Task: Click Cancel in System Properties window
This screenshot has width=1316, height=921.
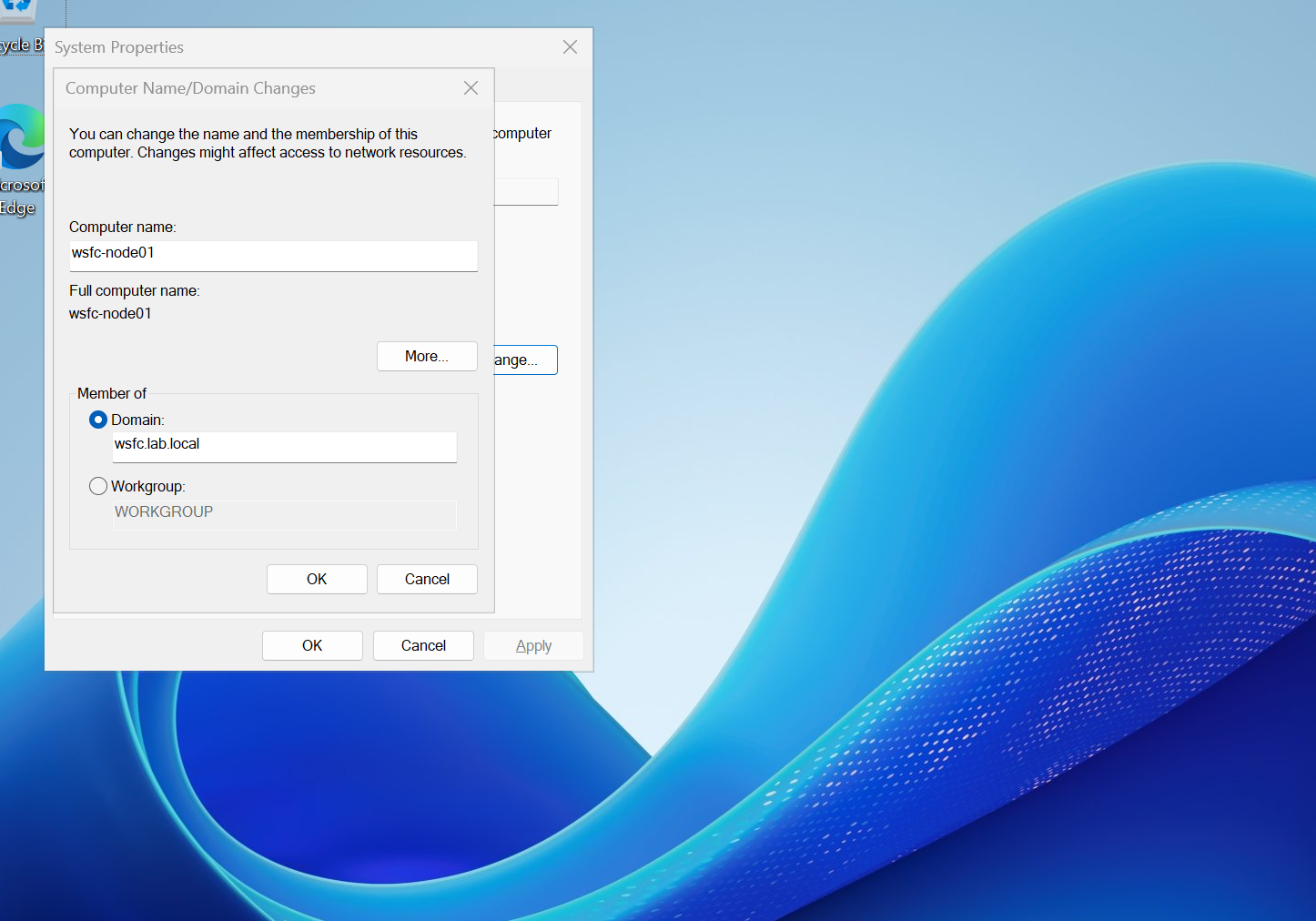Action: coord(423,645)
